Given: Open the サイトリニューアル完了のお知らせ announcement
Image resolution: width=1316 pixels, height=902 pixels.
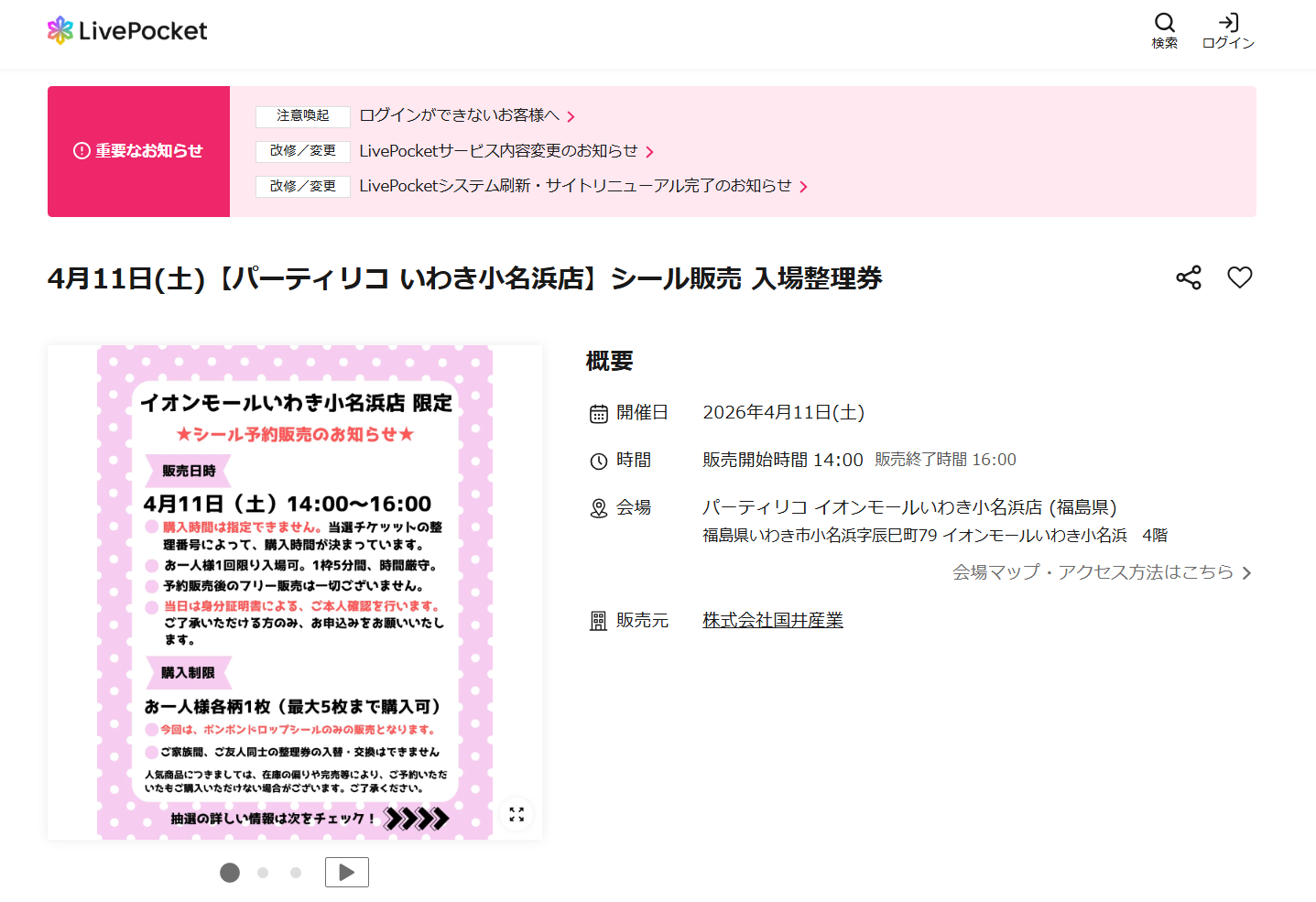Looking at the screenshot, I should tap(577, 186).
